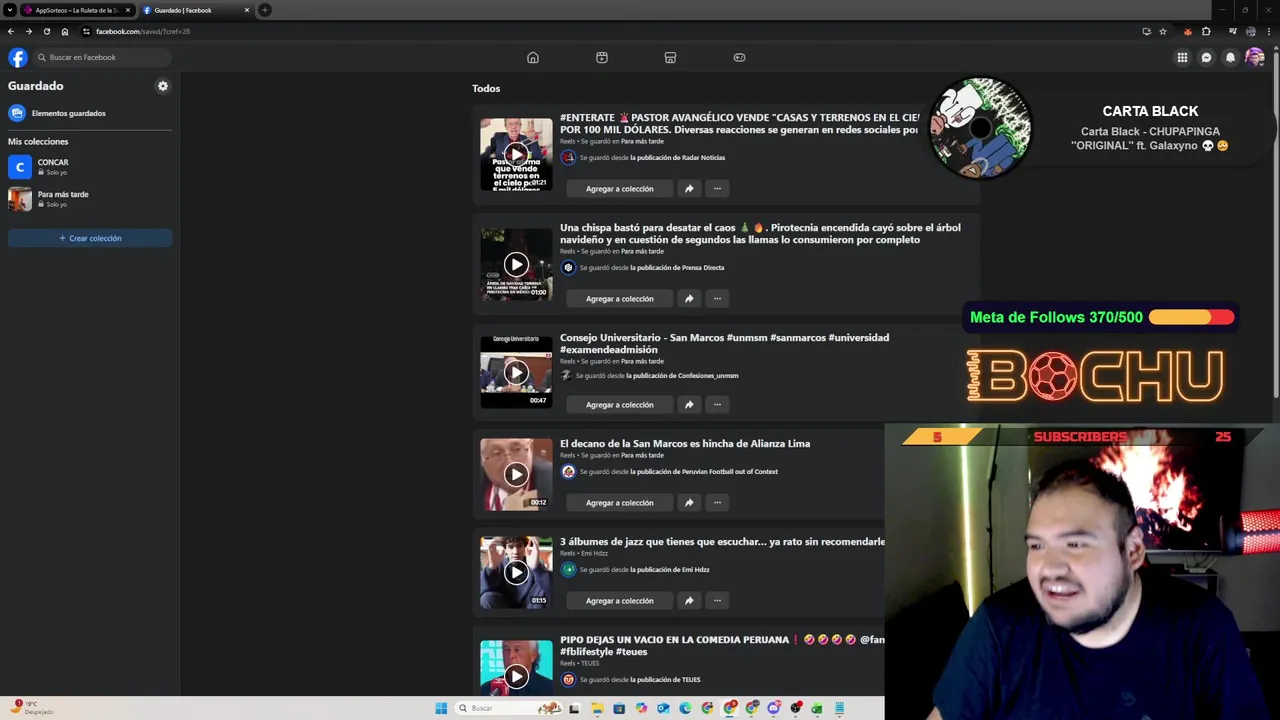
Task: Share the Consejo Universitario saved reel
Action: click(689, 404)
